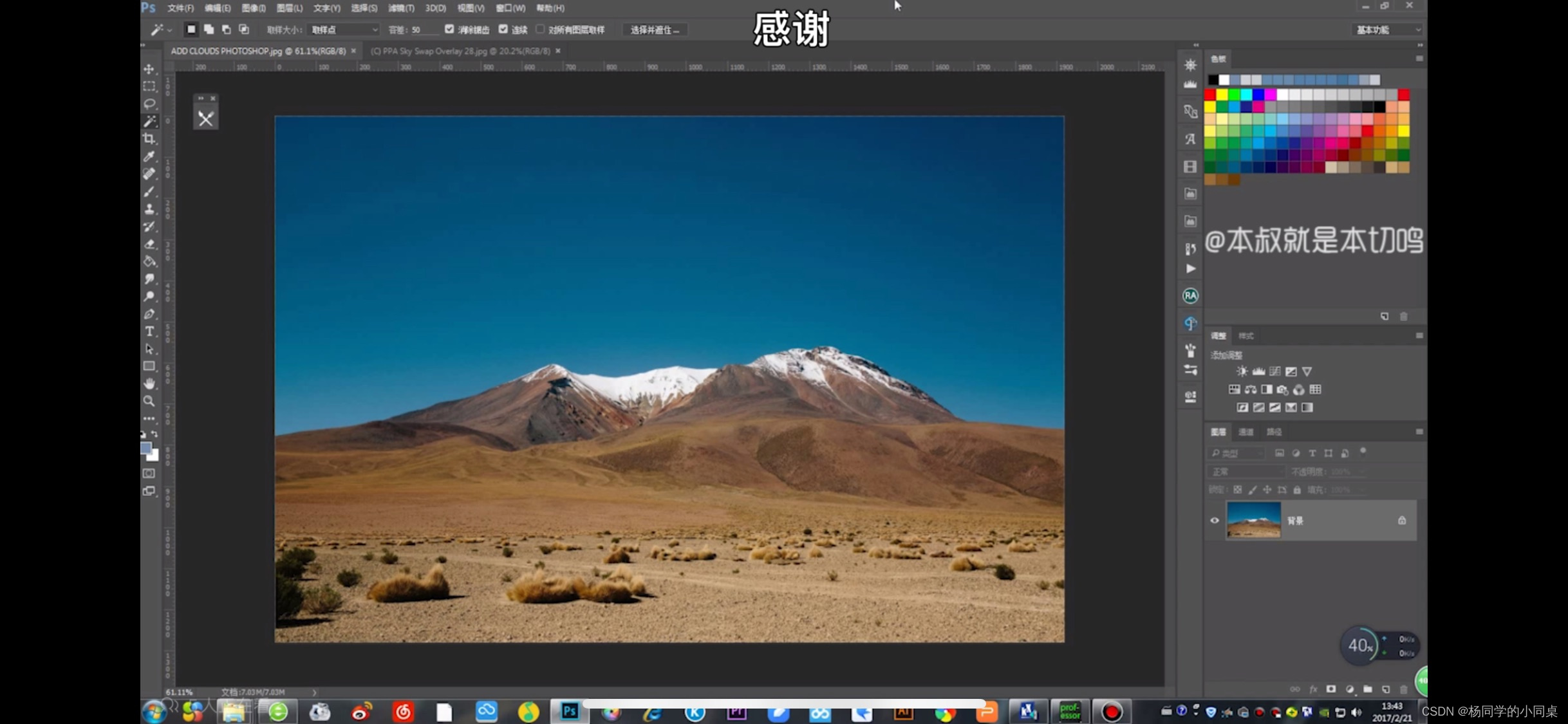The image size is (1568, 724).
Task: Open the Layers panel flyout menu
Action: pos(1419,432)
